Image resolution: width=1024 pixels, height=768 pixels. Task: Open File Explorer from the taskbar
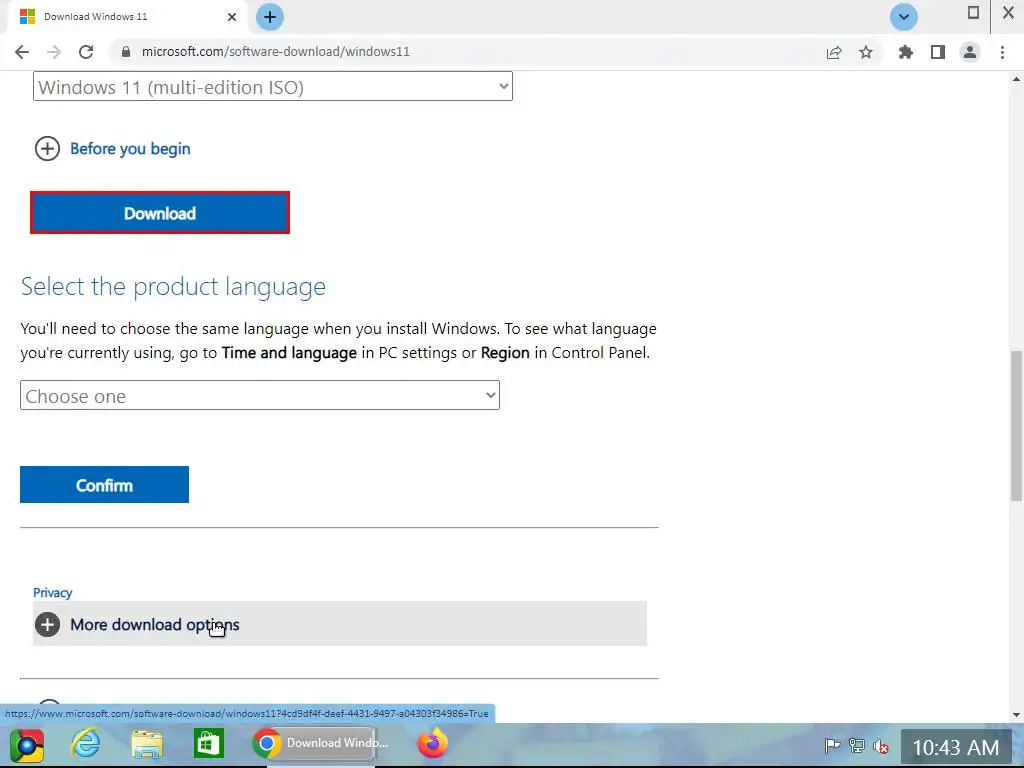click(147, 744)
